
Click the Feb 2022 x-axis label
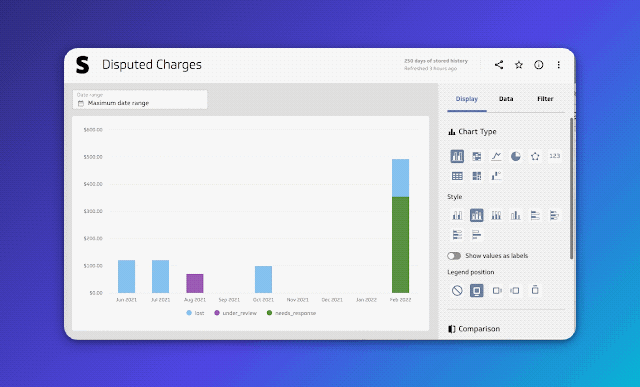(400, 300)
